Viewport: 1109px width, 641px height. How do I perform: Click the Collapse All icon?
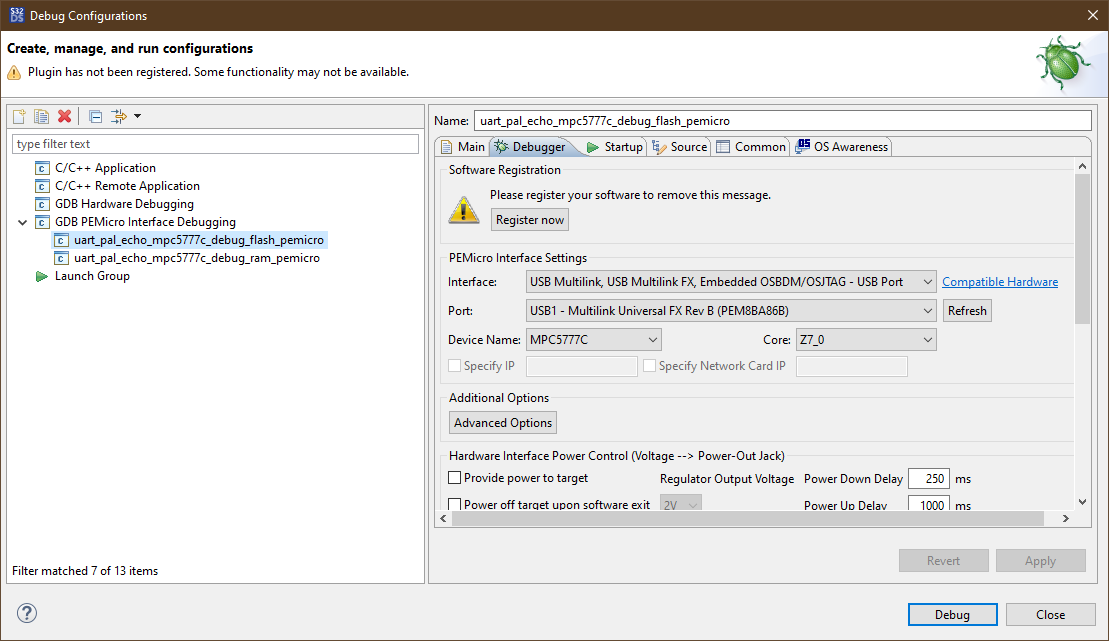pos(95,116)
